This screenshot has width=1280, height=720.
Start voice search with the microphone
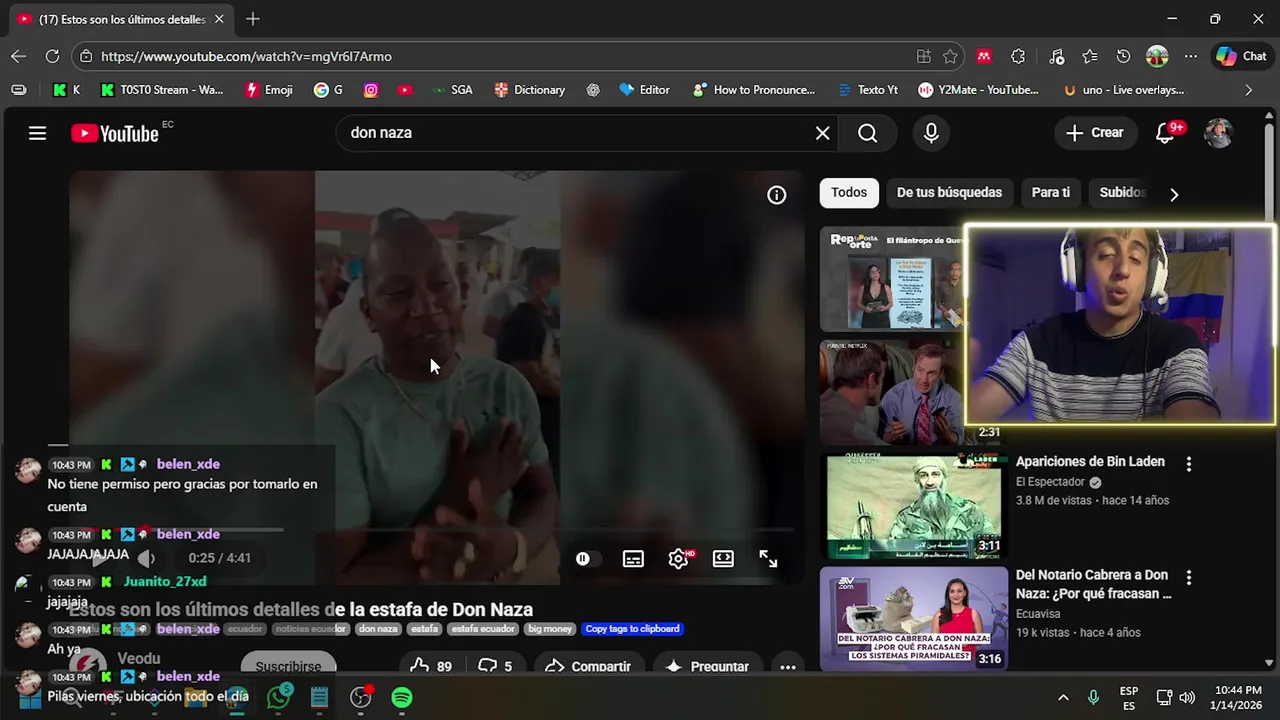(x=931, y=133)
